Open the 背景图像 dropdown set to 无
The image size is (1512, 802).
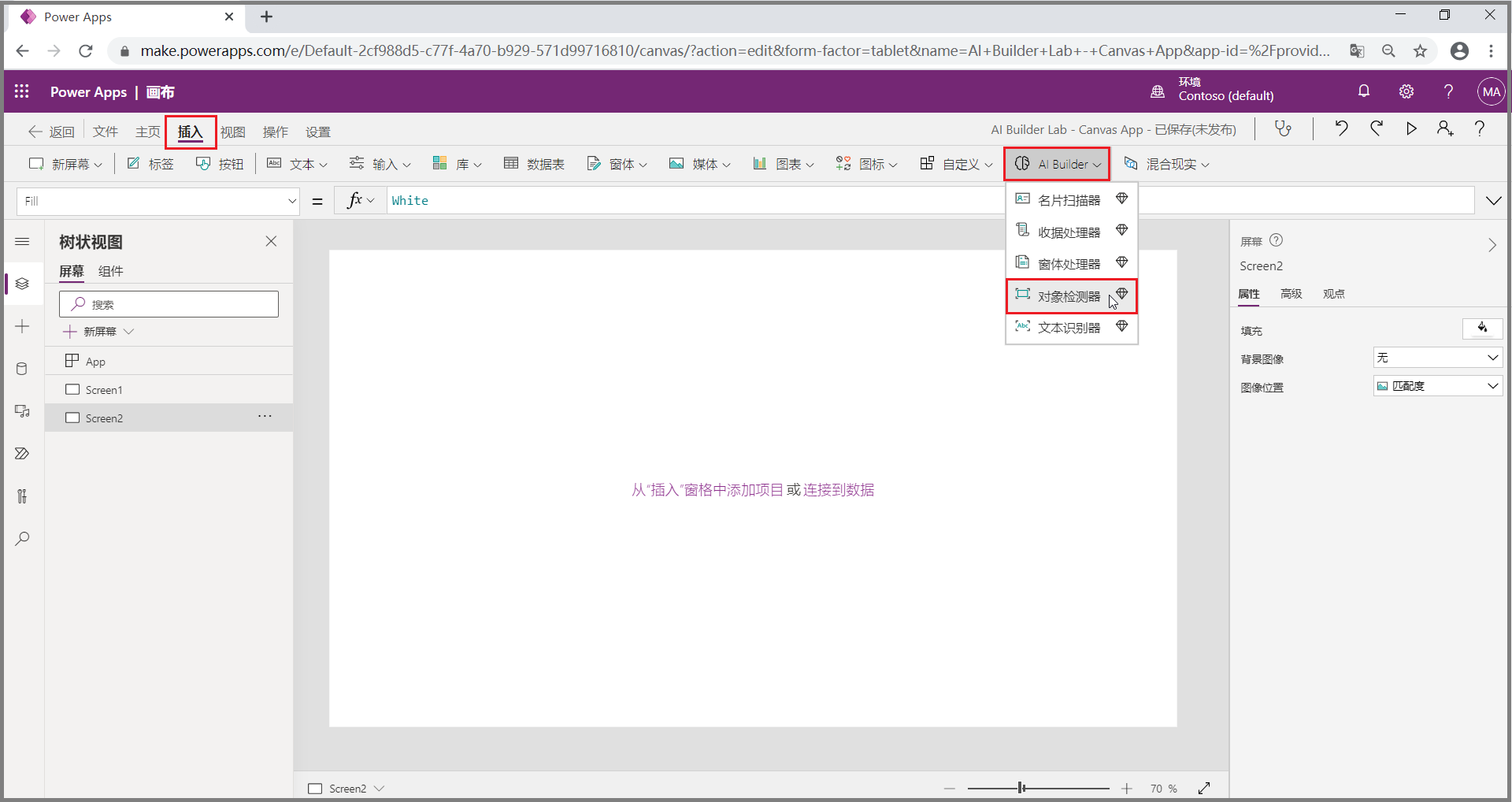pos(1438,358)
